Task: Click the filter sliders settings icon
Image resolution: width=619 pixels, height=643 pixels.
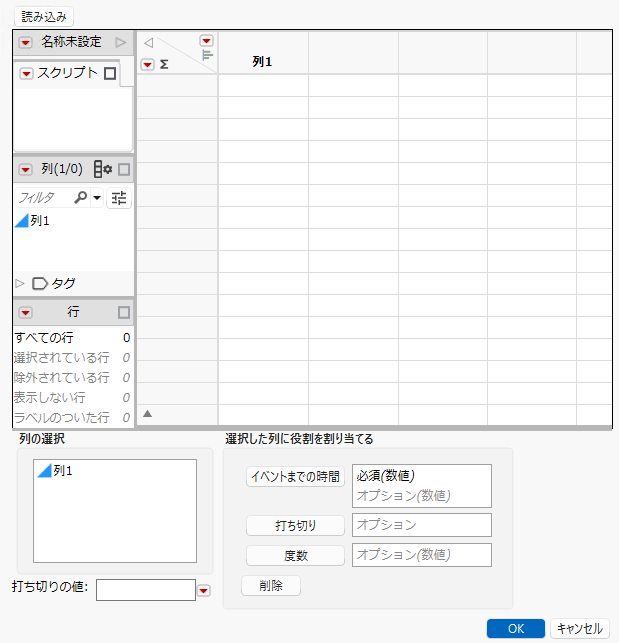Action: coord(119,198)
